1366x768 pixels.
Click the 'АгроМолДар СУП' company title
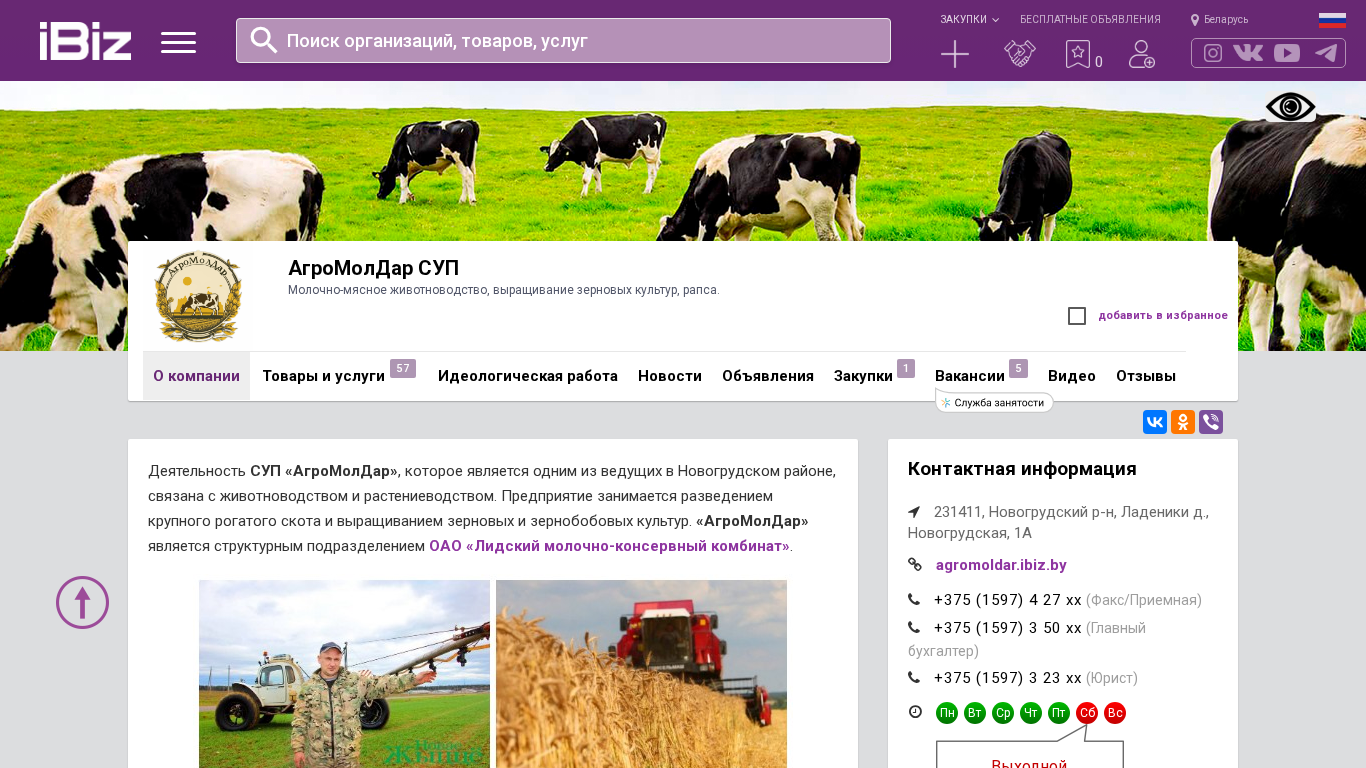(x=373, y=268)
